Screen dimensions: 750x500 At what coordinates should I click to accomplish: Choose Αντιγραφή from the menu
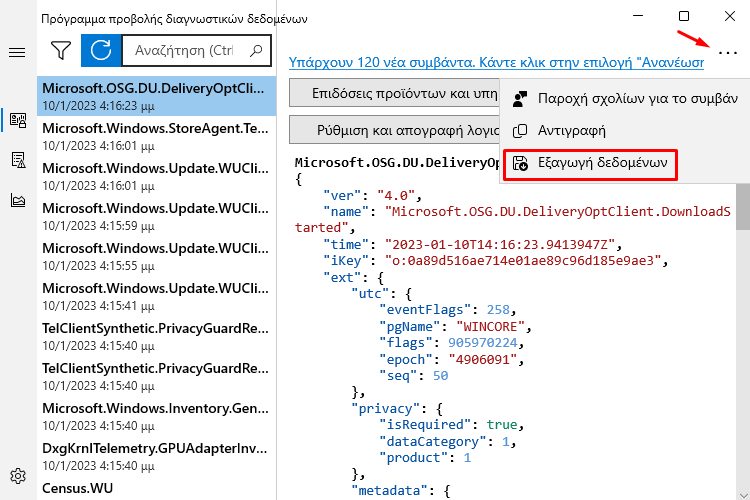click(x=625, y=131)
